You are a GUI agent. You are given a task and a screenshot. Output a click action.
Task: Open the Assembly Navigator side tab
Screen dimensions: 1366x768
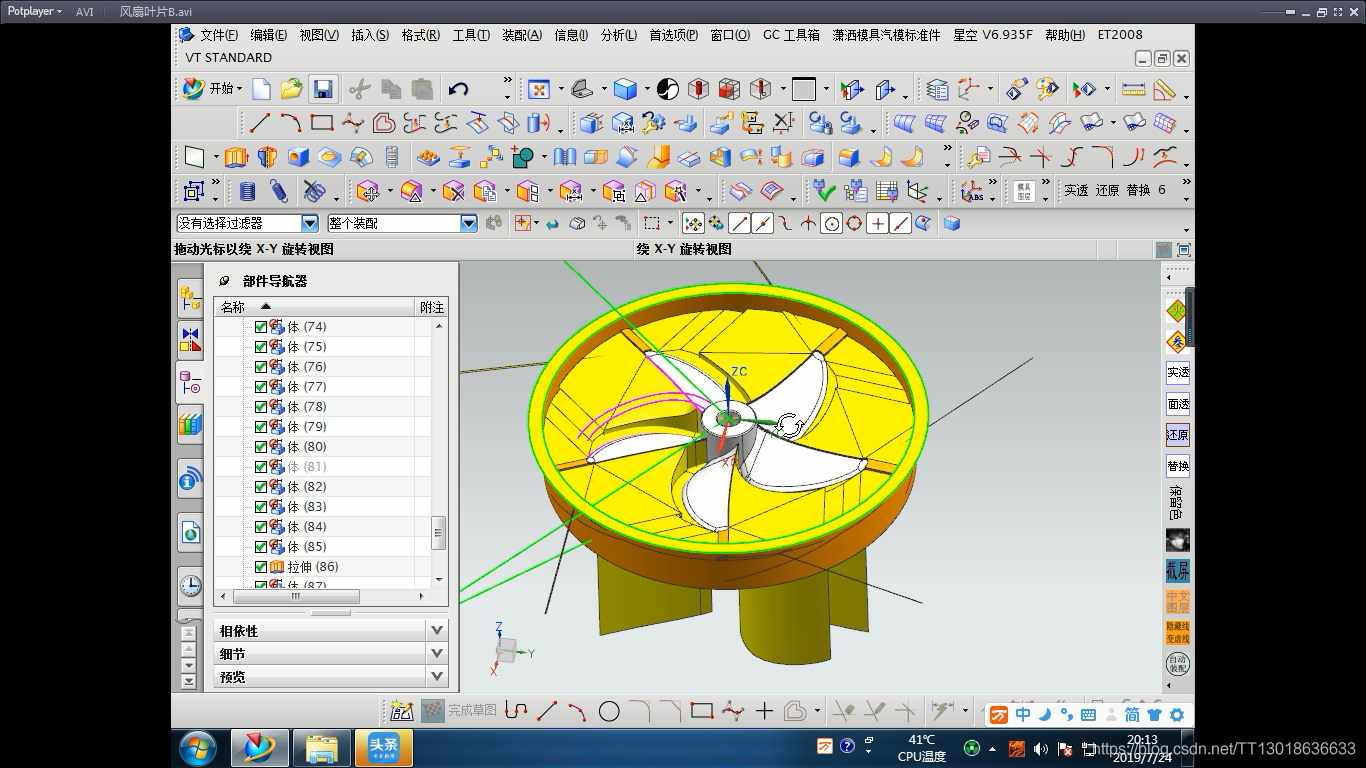pos(190,297)
